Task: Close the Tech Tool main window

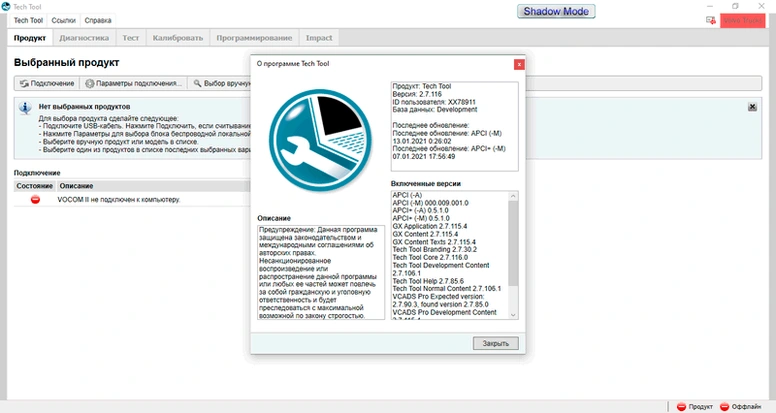Action: point(761,6)
